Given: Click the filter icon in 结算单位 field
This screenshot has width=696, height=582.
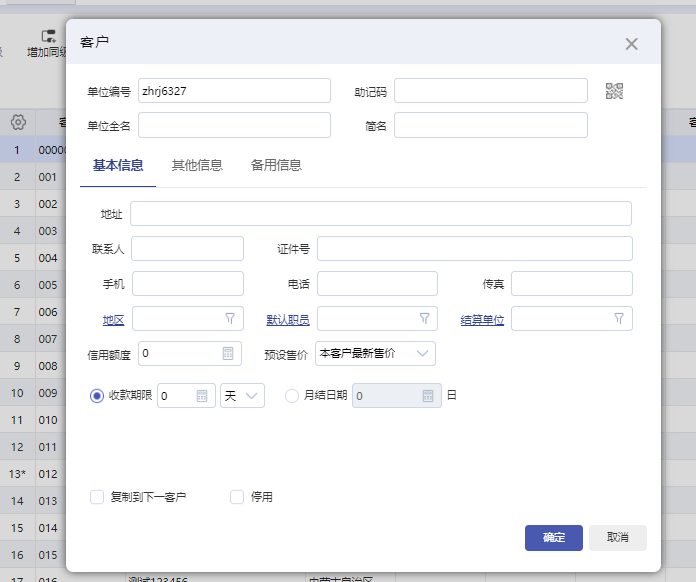Looking at the screenshot, I should coord(619,319).
